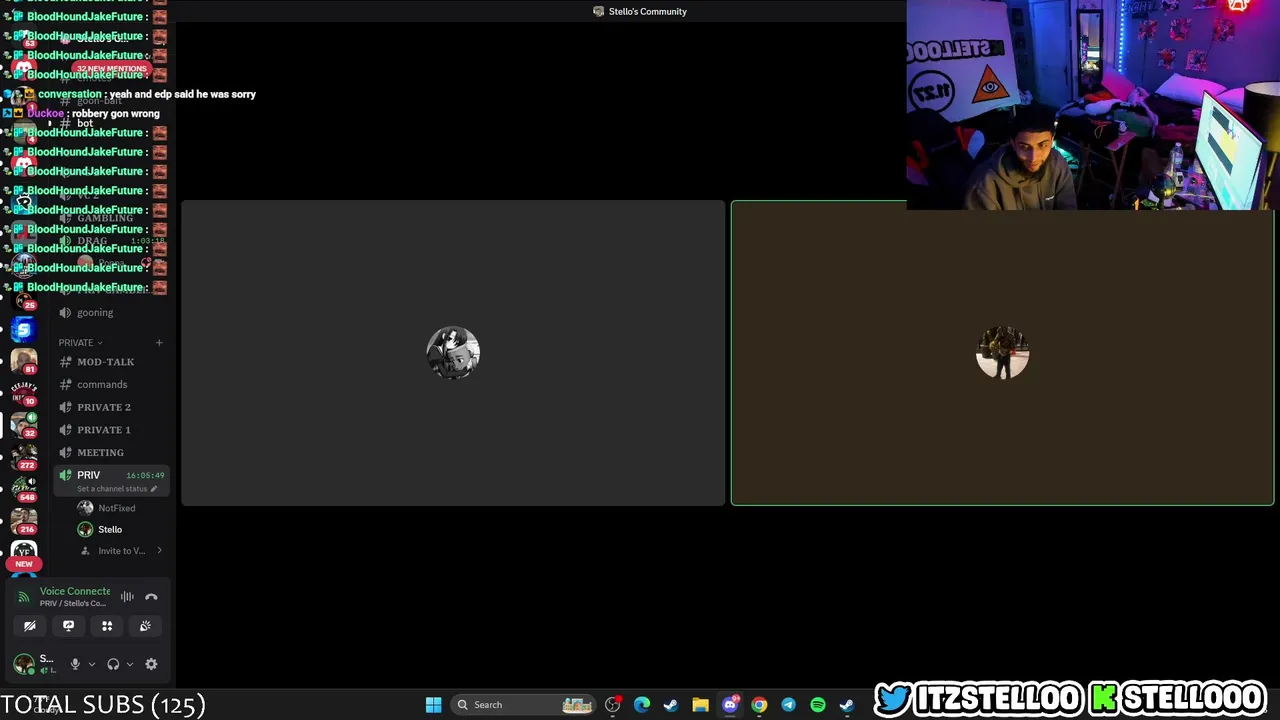This screenshot has width=1280, height=720.
Task: Click Stello's speaking video tile avatar
Action: tap(1002, 353)
